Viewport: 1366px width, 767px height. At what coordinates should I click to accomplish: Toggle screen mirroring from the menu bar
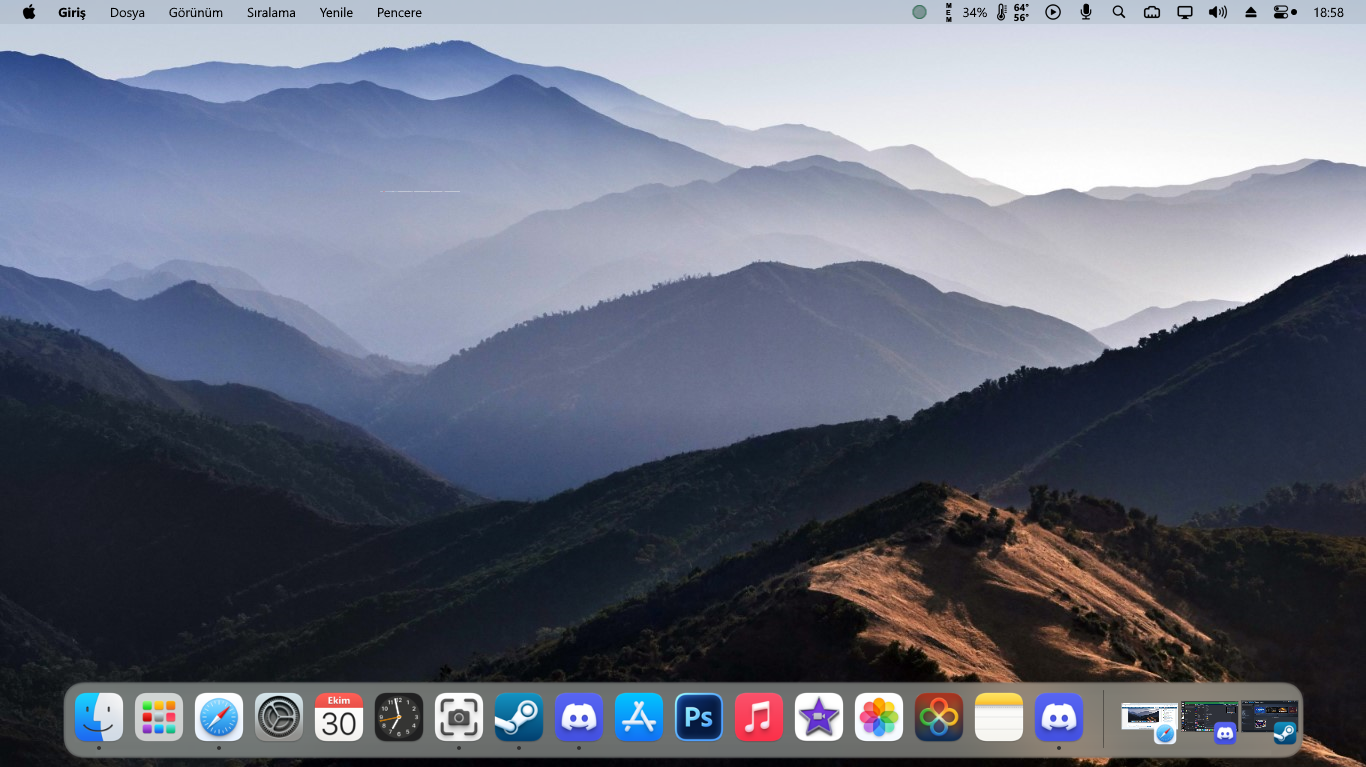(x=1185, y=12)
